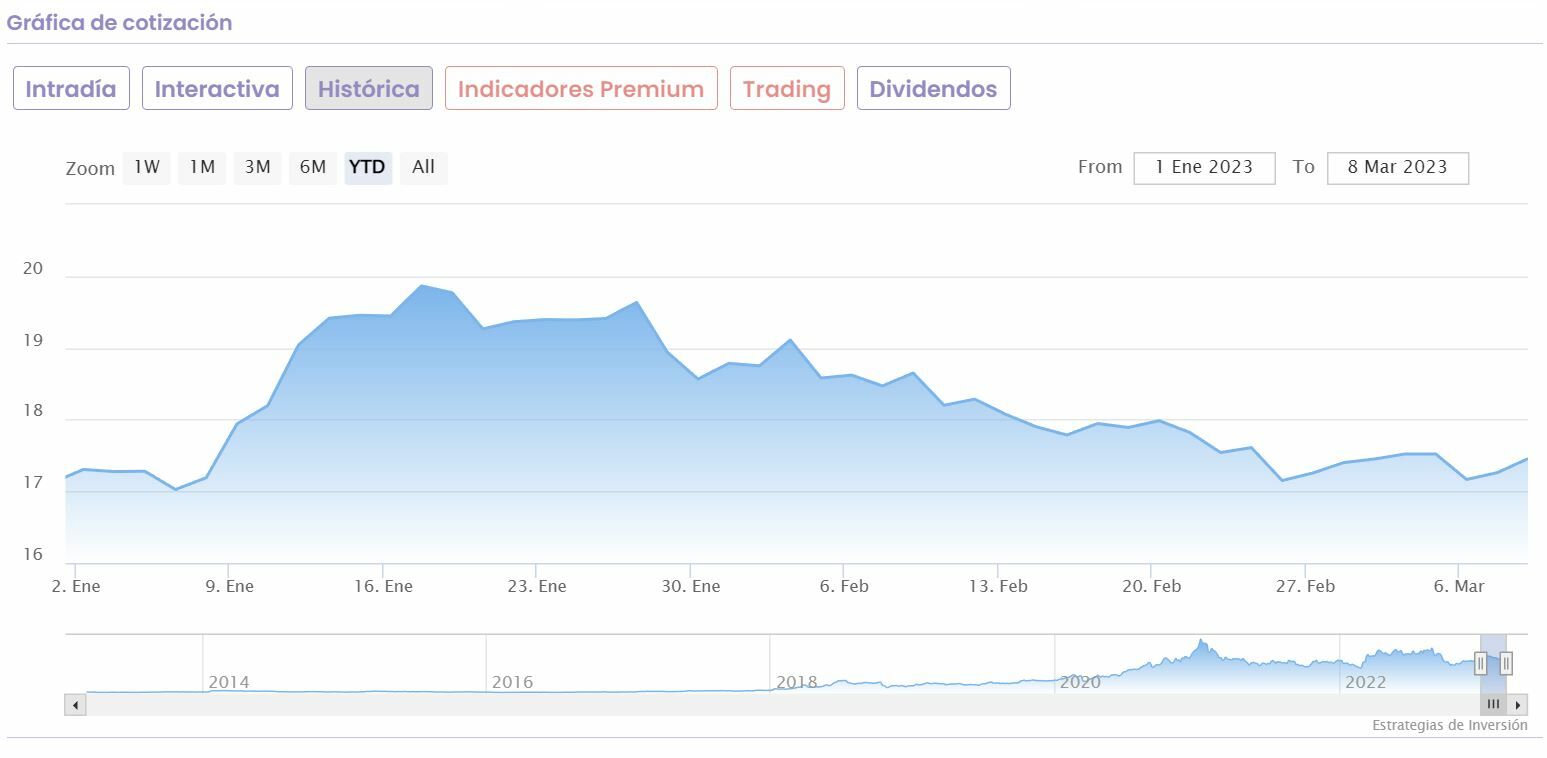Click the From date field
This screenshot has height=758, width=1547.
pyautogui.click(x=1204, y=168)
